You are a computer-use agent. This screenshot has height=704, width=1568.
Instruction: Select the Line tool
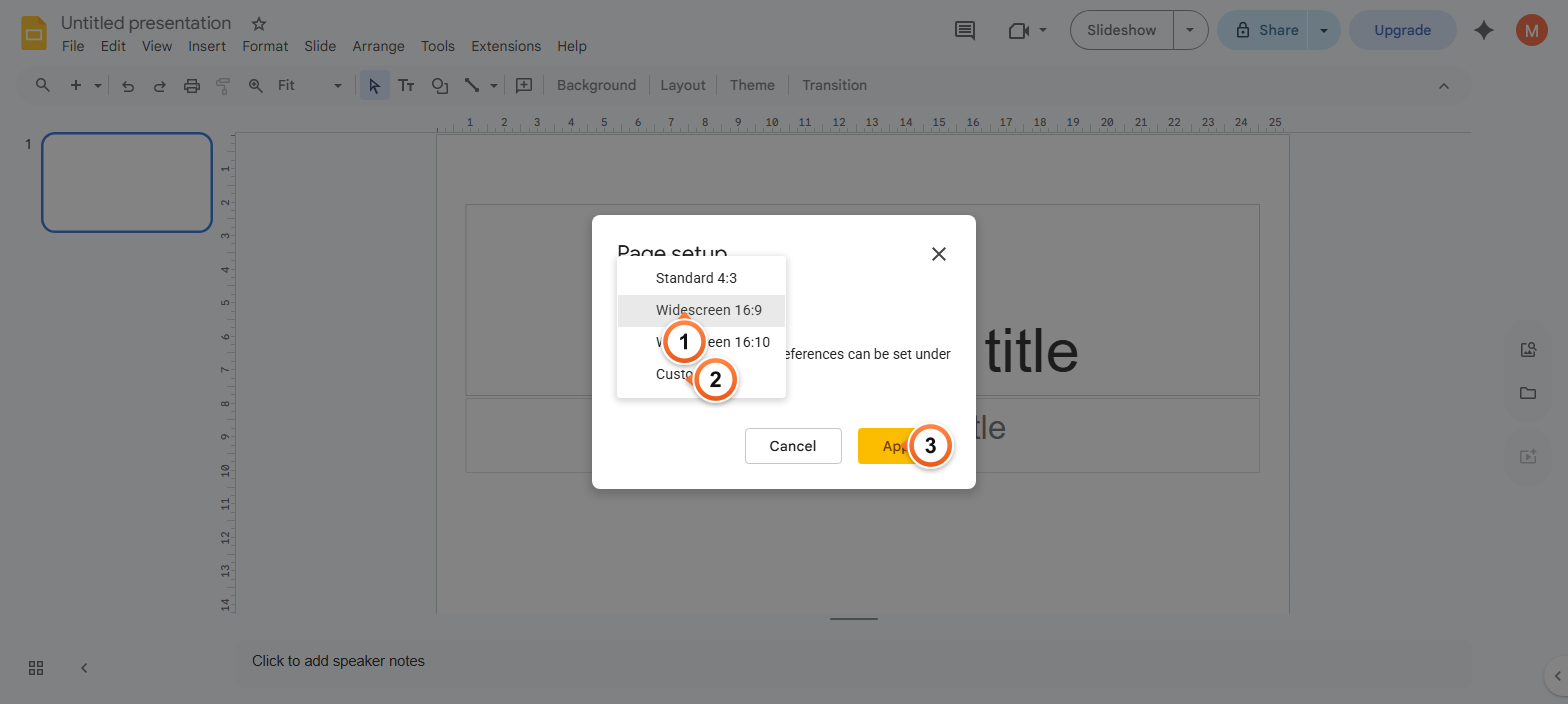click(x=472, y=86)
